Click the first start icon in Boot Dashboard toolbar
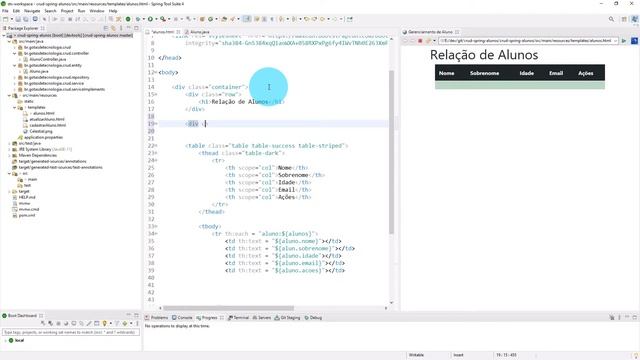640x360 pixels. pos(43,323)
